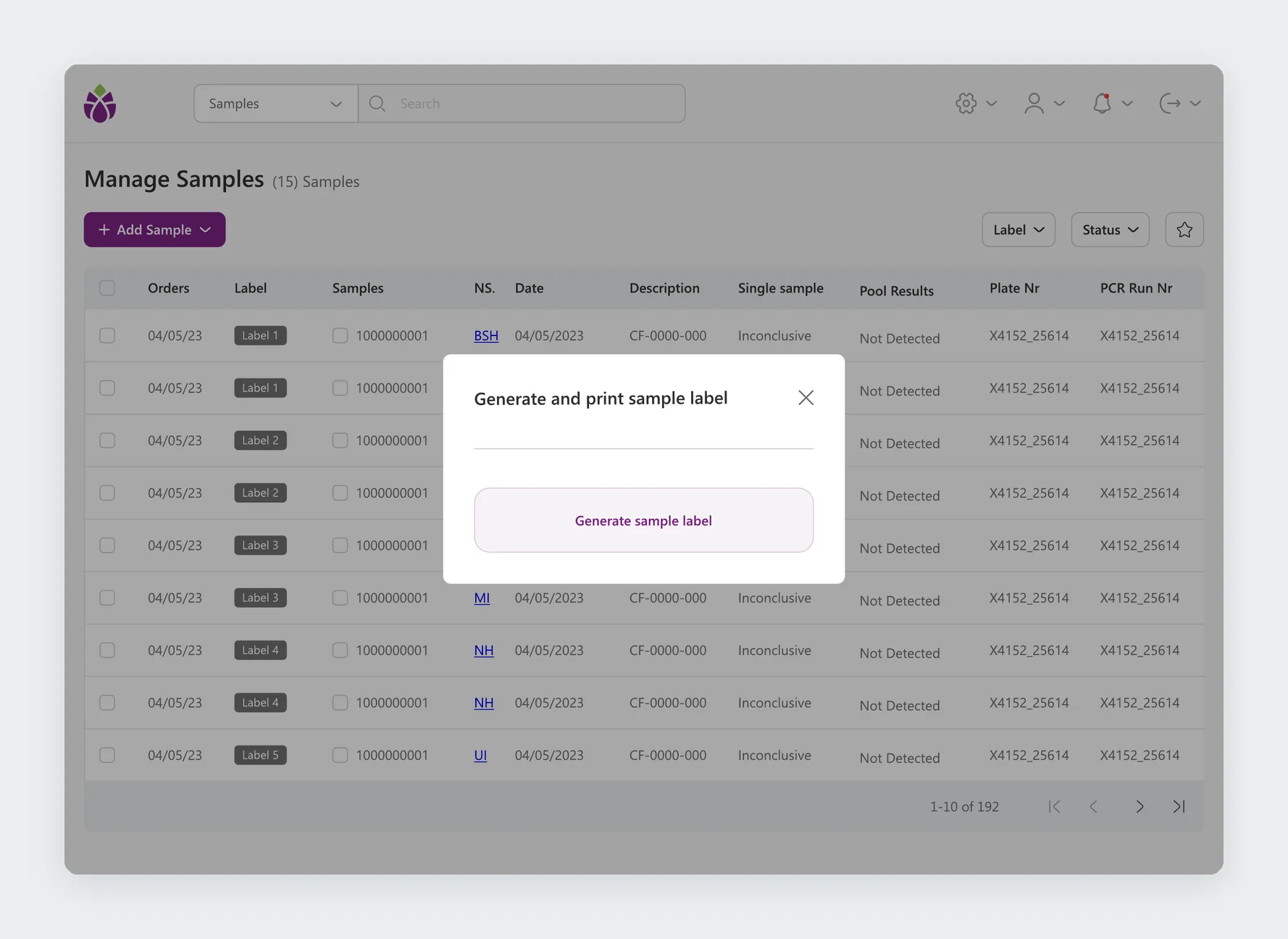Click the Samples column header
Image resolution: width=1288 pixels, height=939 pixels.
click(x=358, y=288)
